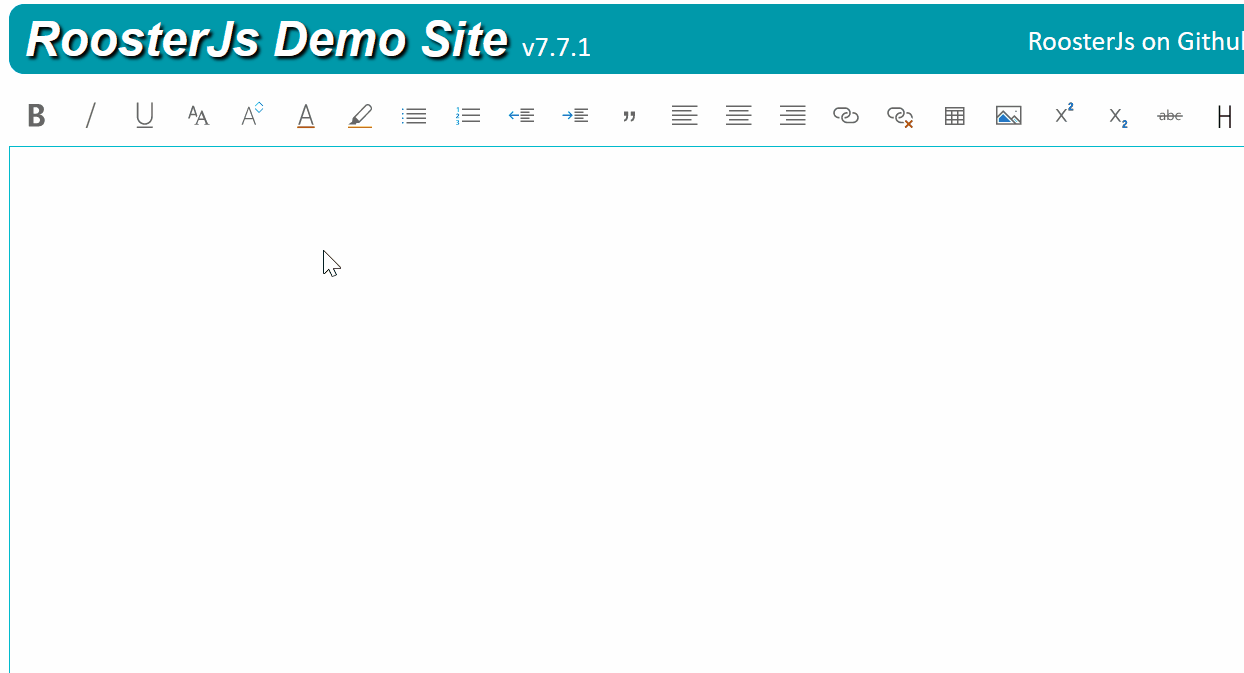This screenshot has width=1244, height=673.
Task: Decrease the indentation
Action: [x=521, y=115]
